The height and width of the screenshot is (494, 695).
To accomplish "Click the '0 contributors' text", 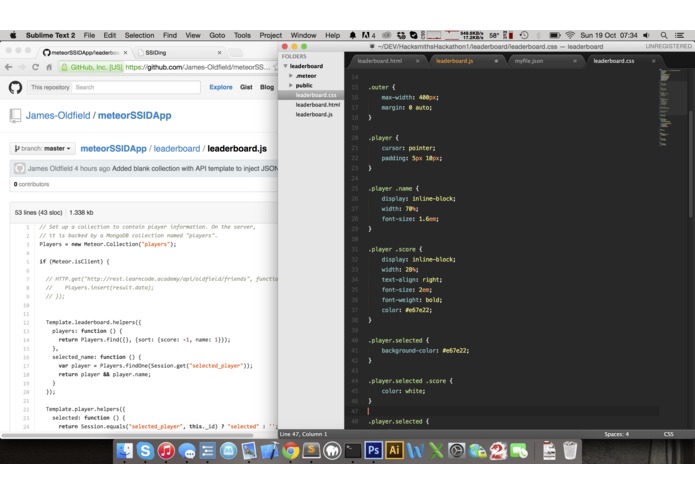I will coord(31,184).
